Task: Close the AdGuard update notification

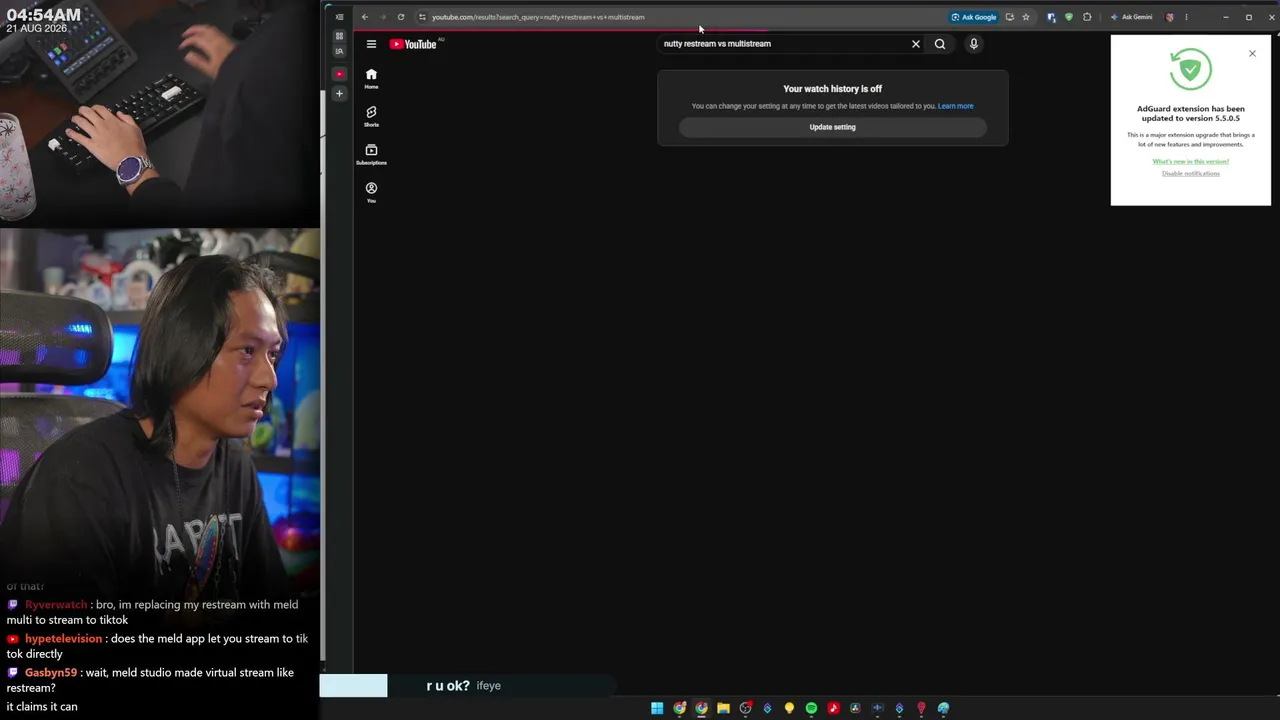Action: [x=1252, y=53]
